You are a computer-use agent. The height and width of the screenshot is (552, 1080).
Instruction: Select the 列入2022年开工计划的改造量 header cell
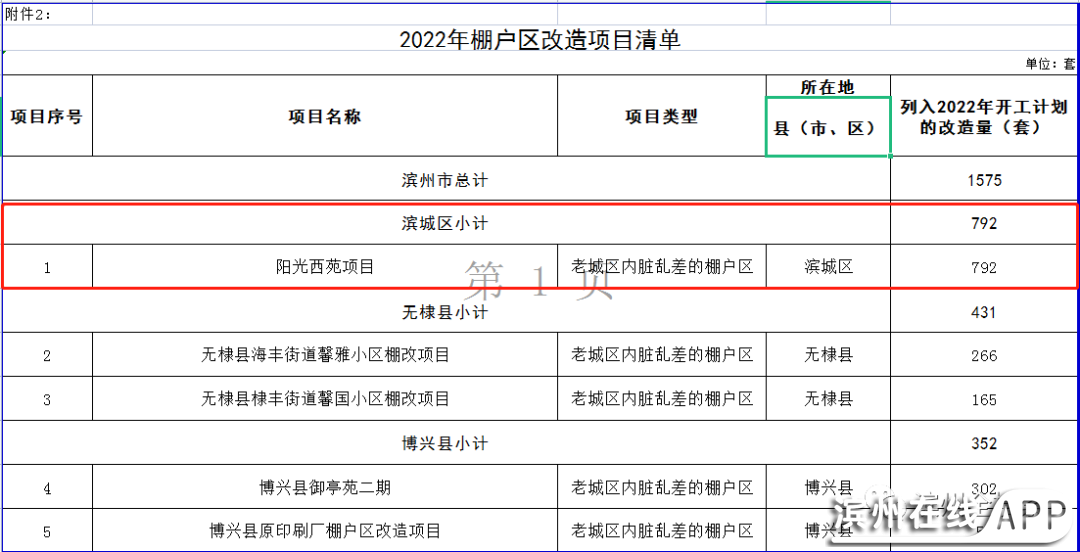(983, 117)
